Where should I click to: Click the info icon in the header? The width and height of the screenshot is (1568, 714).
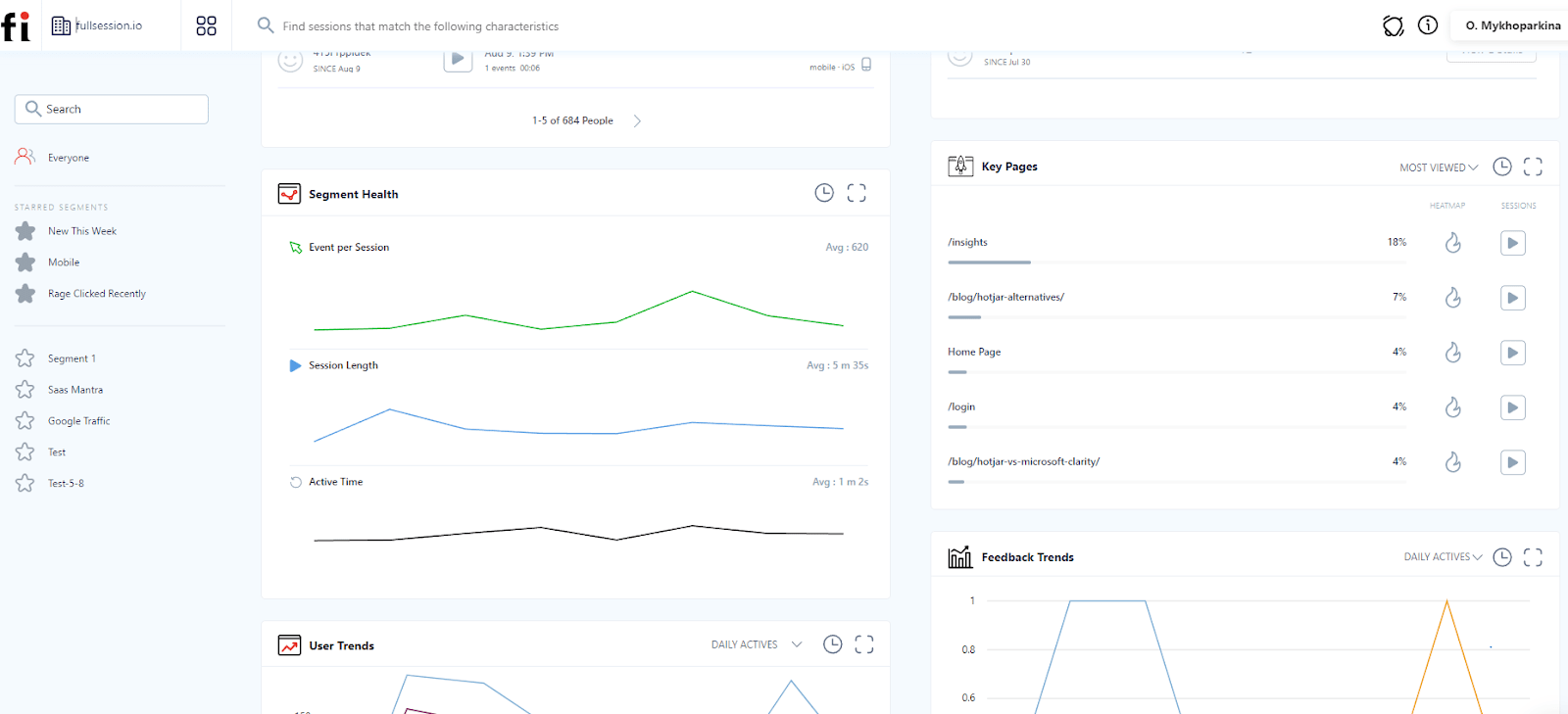pos(1428,25)
